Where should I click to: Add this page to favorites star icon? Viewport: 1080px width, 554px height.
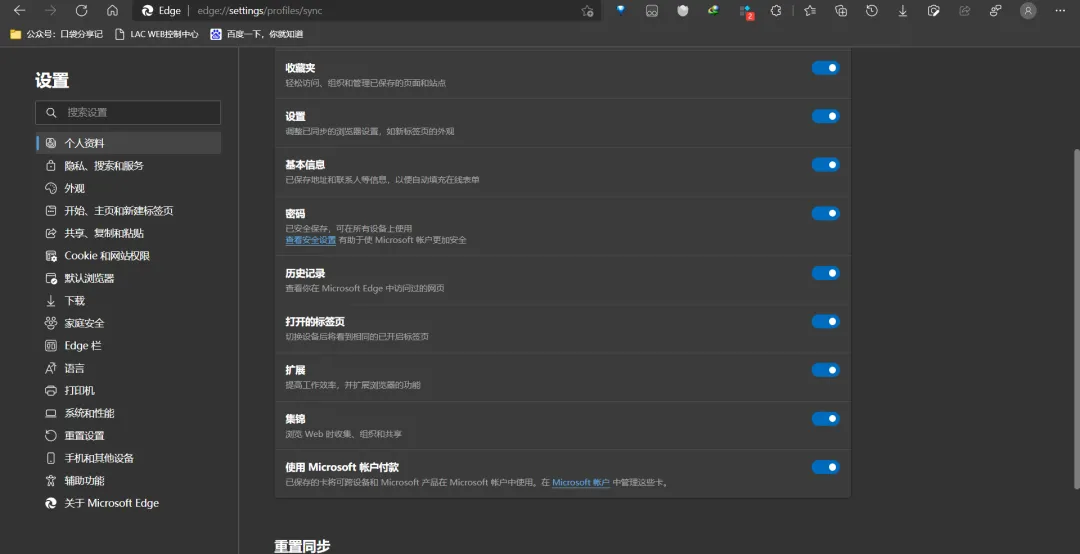(x=587, y=10)
